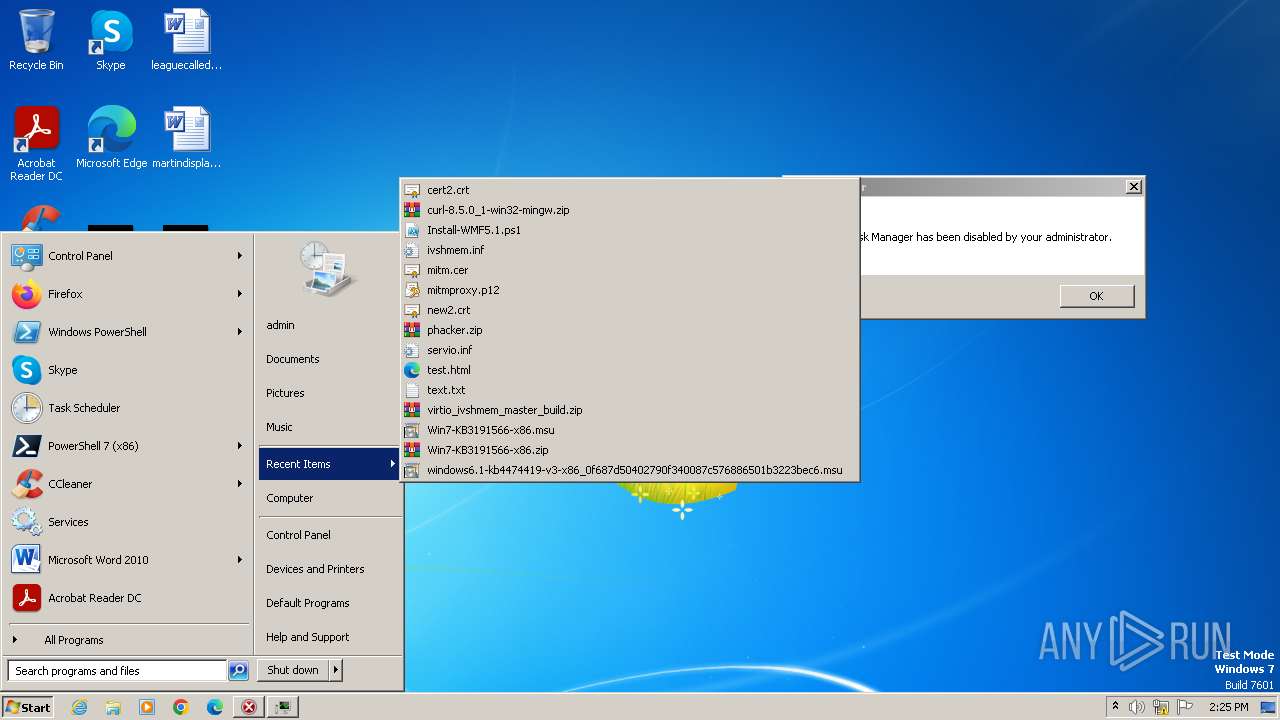
Task: Click the volume speaker tray icon
Action: [x=1137, y=707]
